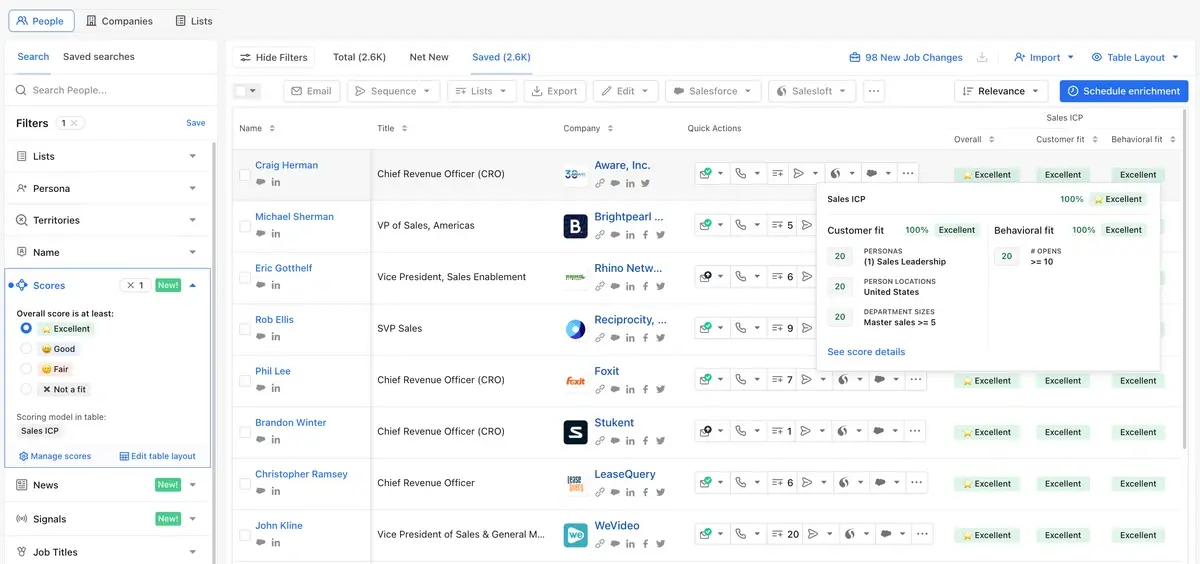Check the box next to Michael Sherman
Screen dimensions: 1200x564
tap(245, 226)
